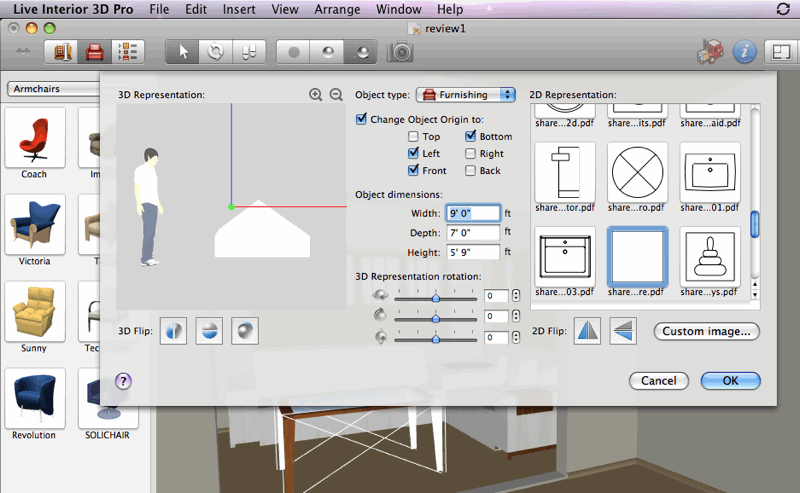Open the Arrange menu

(x=337, y=9)
